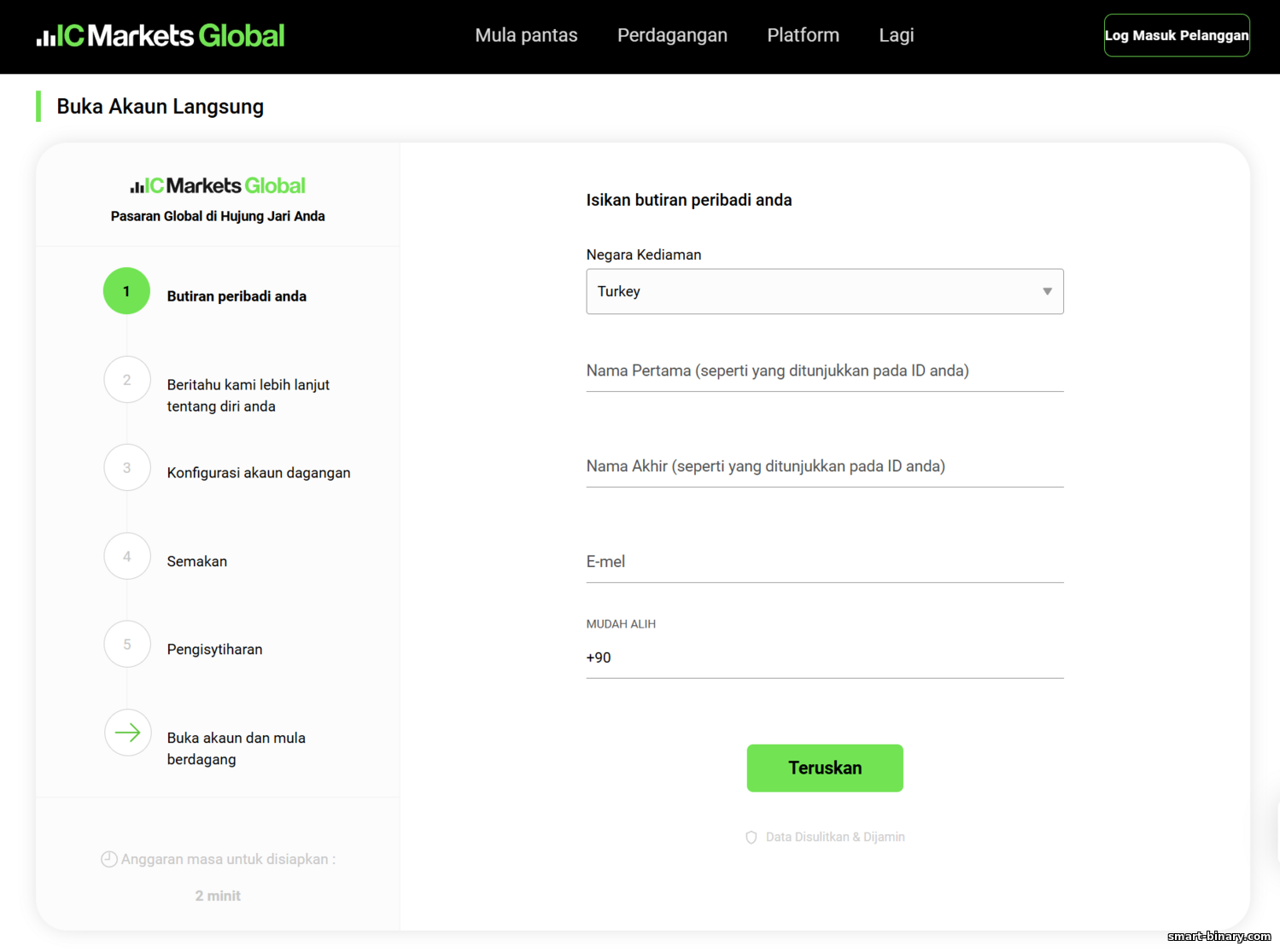This screenshot has height=952, width=1280.
Task: Click the sidebar IC Markets Global logo
Action: click(218, 185)
